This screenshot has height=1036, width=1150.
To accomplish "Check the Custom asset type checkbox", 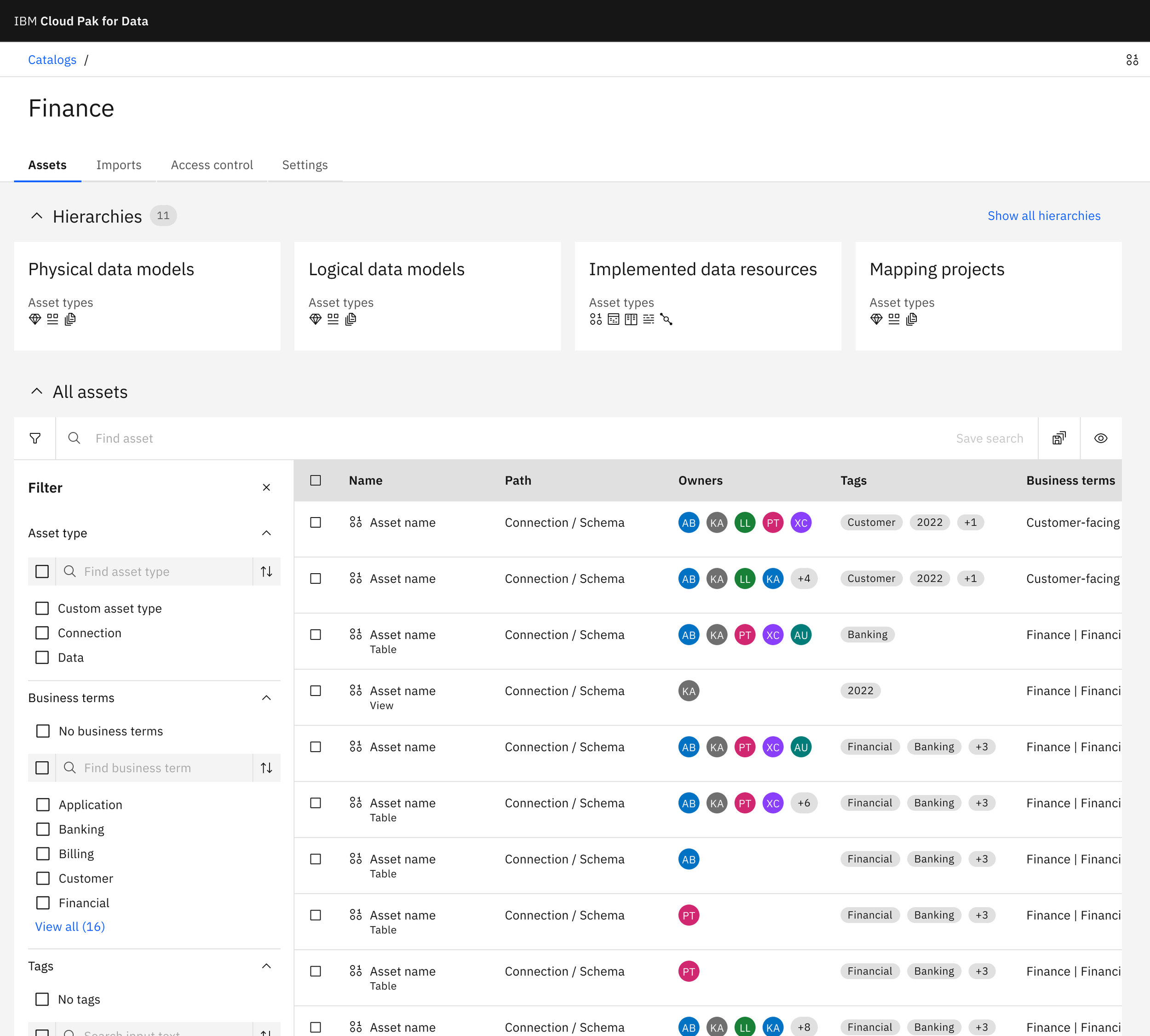I will (x=42, y=609).
